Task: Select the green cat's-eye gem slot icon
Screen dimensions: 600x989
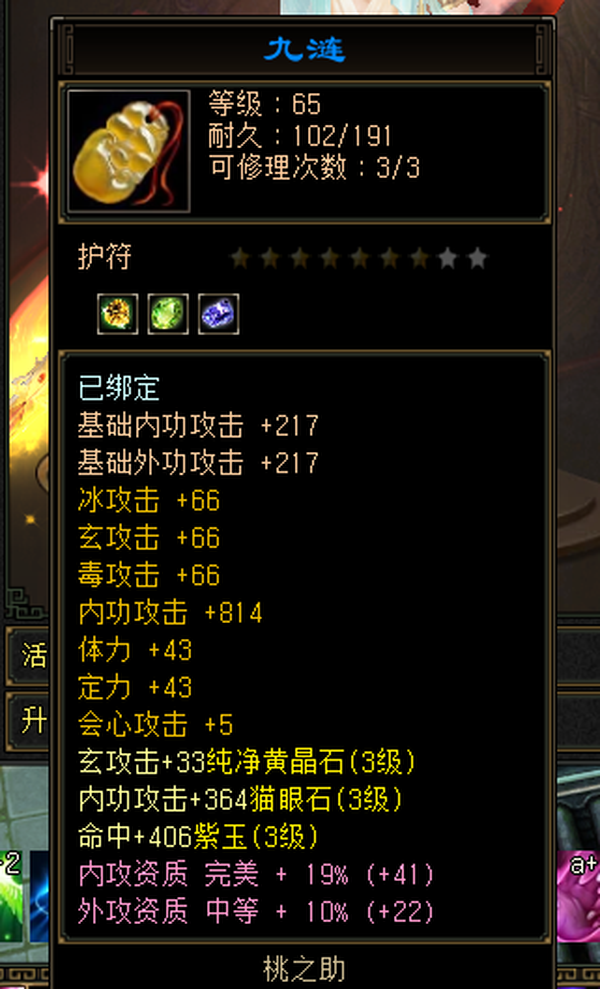Action: [x=168, y=313]
